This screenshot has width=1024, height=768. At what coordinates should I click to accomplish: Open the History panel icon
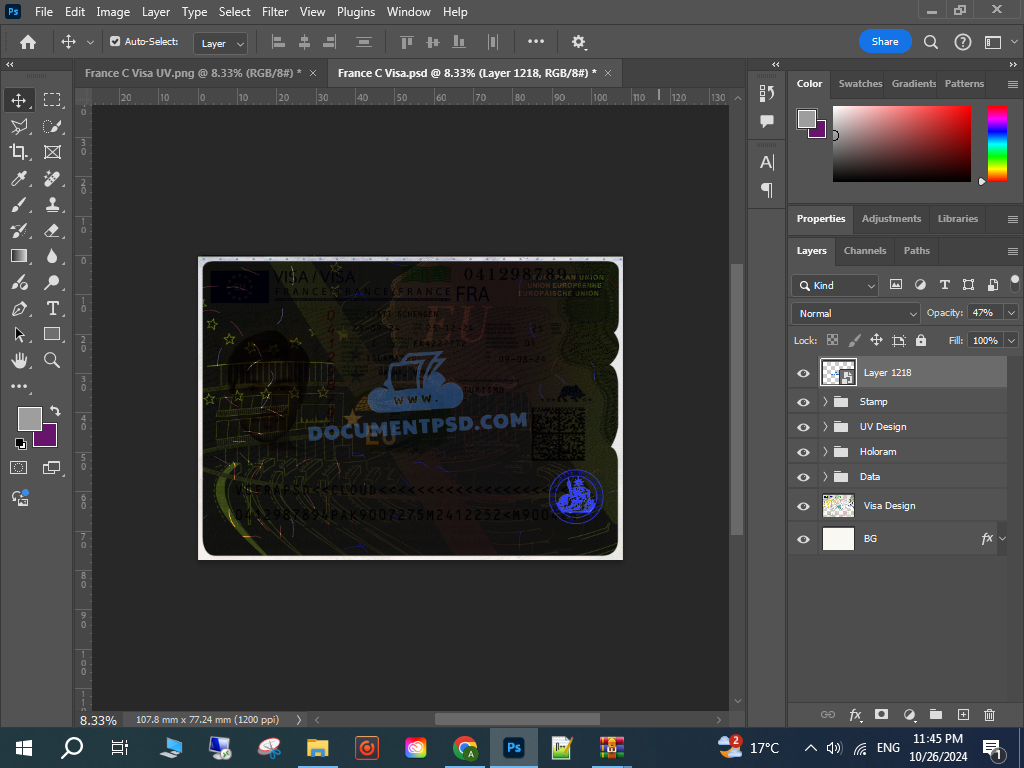[x=767, y=93]
